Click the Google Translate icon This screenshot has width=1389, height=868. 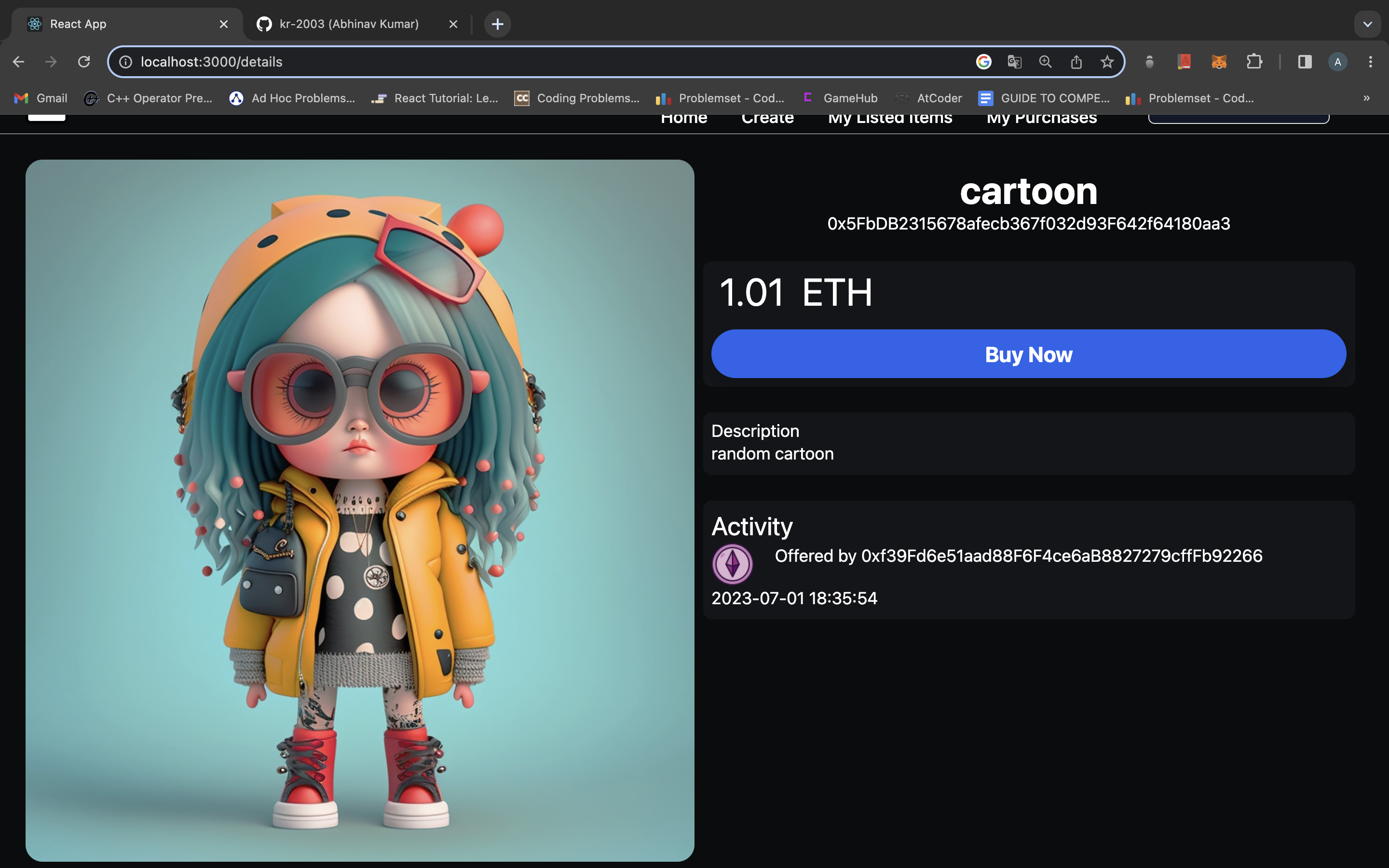coord(1014,61)
